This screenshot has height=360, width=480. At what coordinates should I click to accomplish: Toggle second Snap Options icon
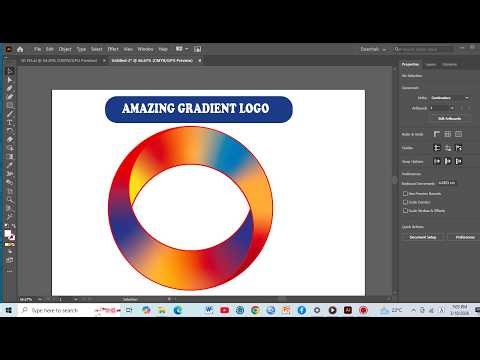pos(448,161)
